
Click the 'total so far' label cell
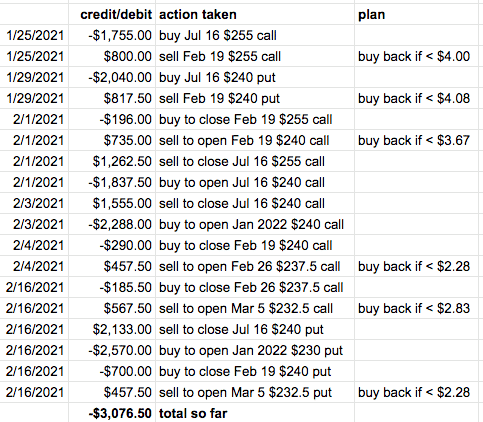[255, 413]
